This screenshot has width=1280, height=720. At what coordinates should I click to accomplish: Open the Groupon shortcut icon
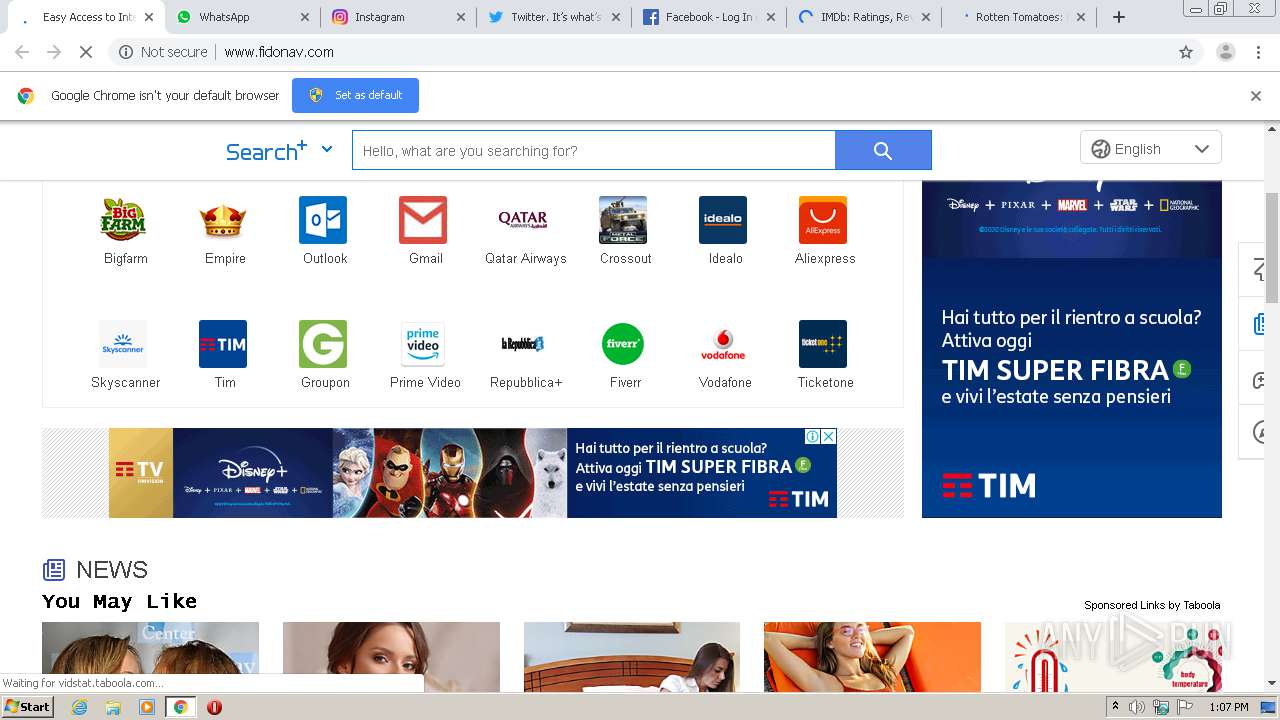click(323, 344)
